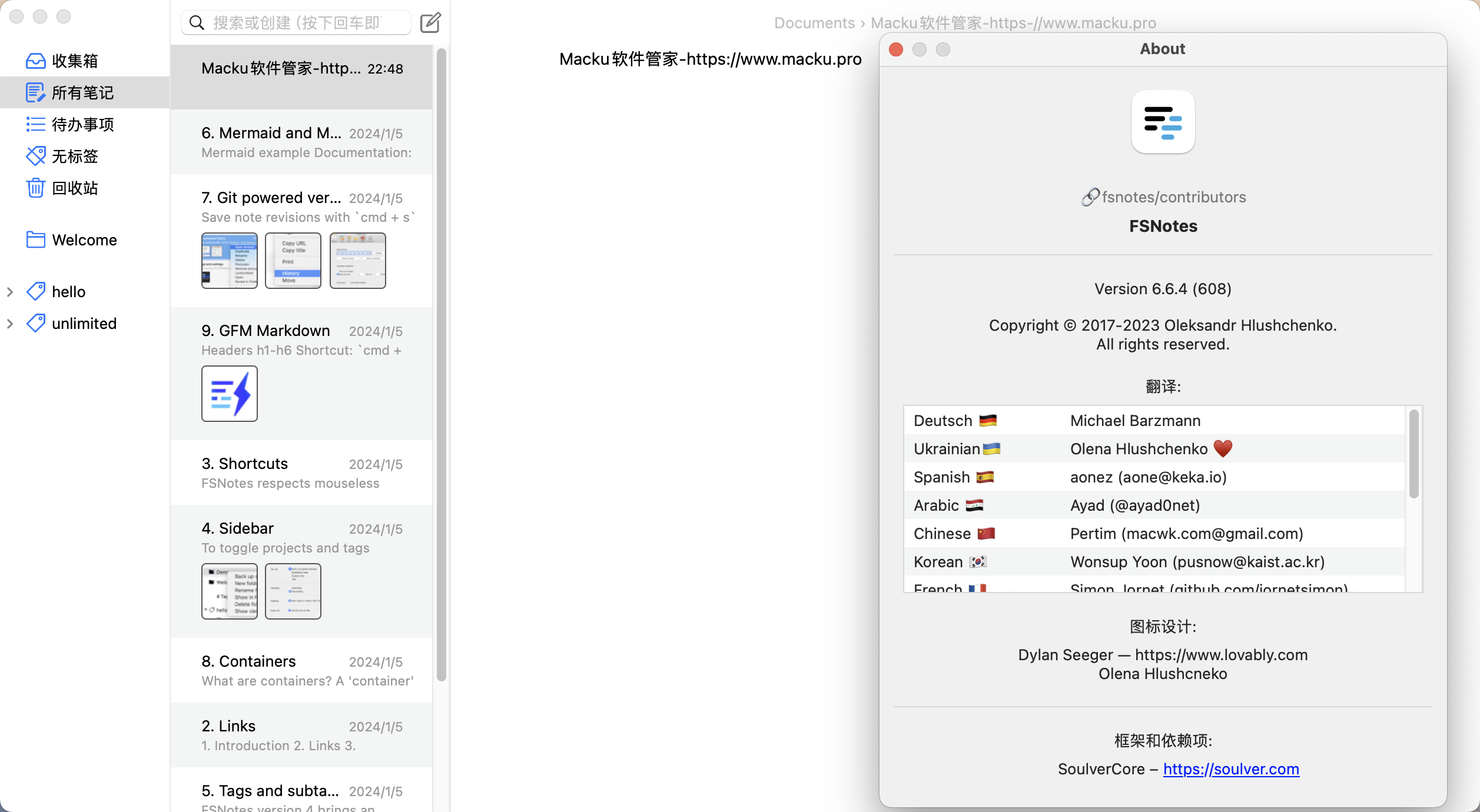
Task: Open the 回收站 trash icon
Action: point(36,188)
